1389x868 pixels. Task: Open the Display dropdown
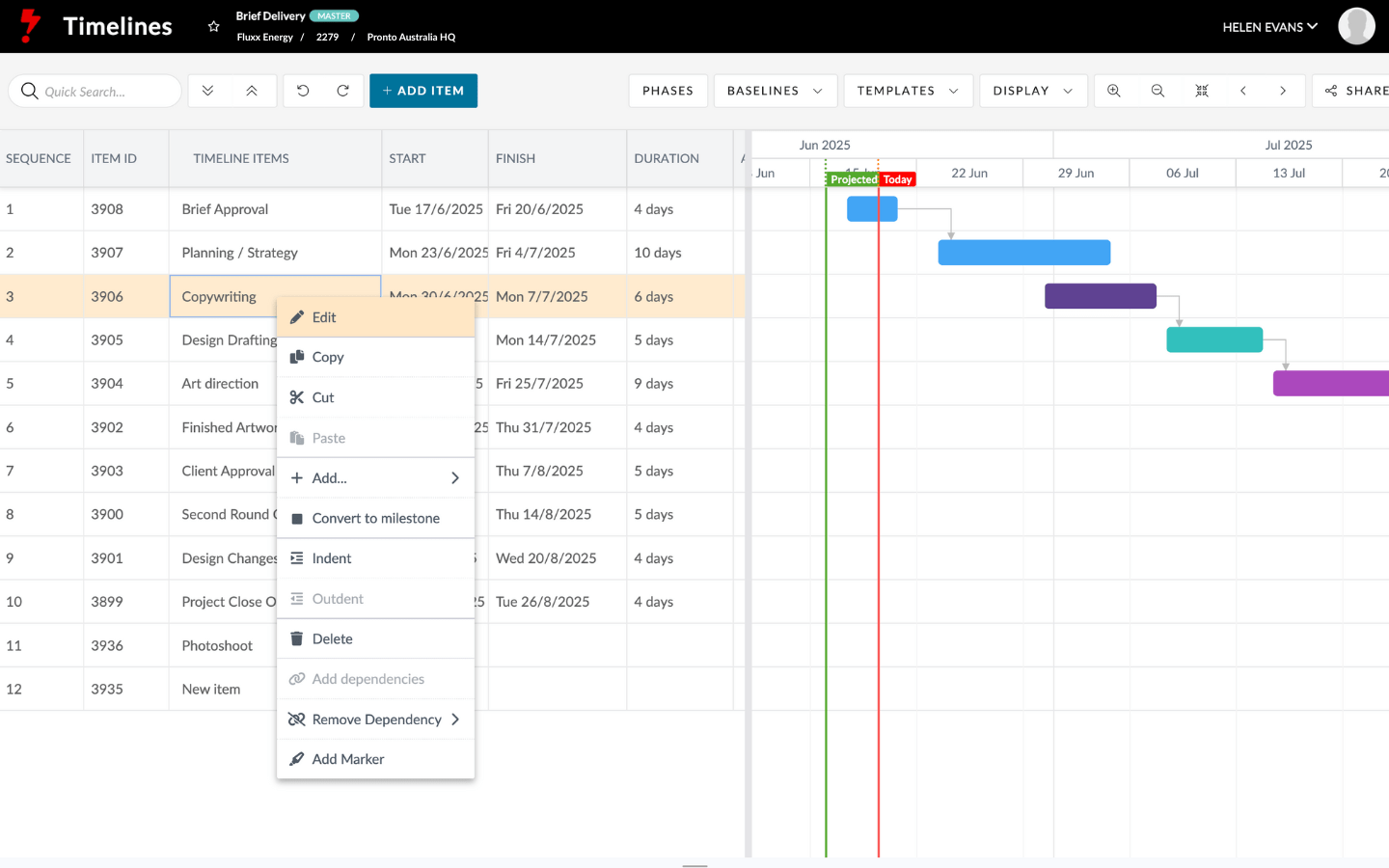click(x=1033, y=91)
